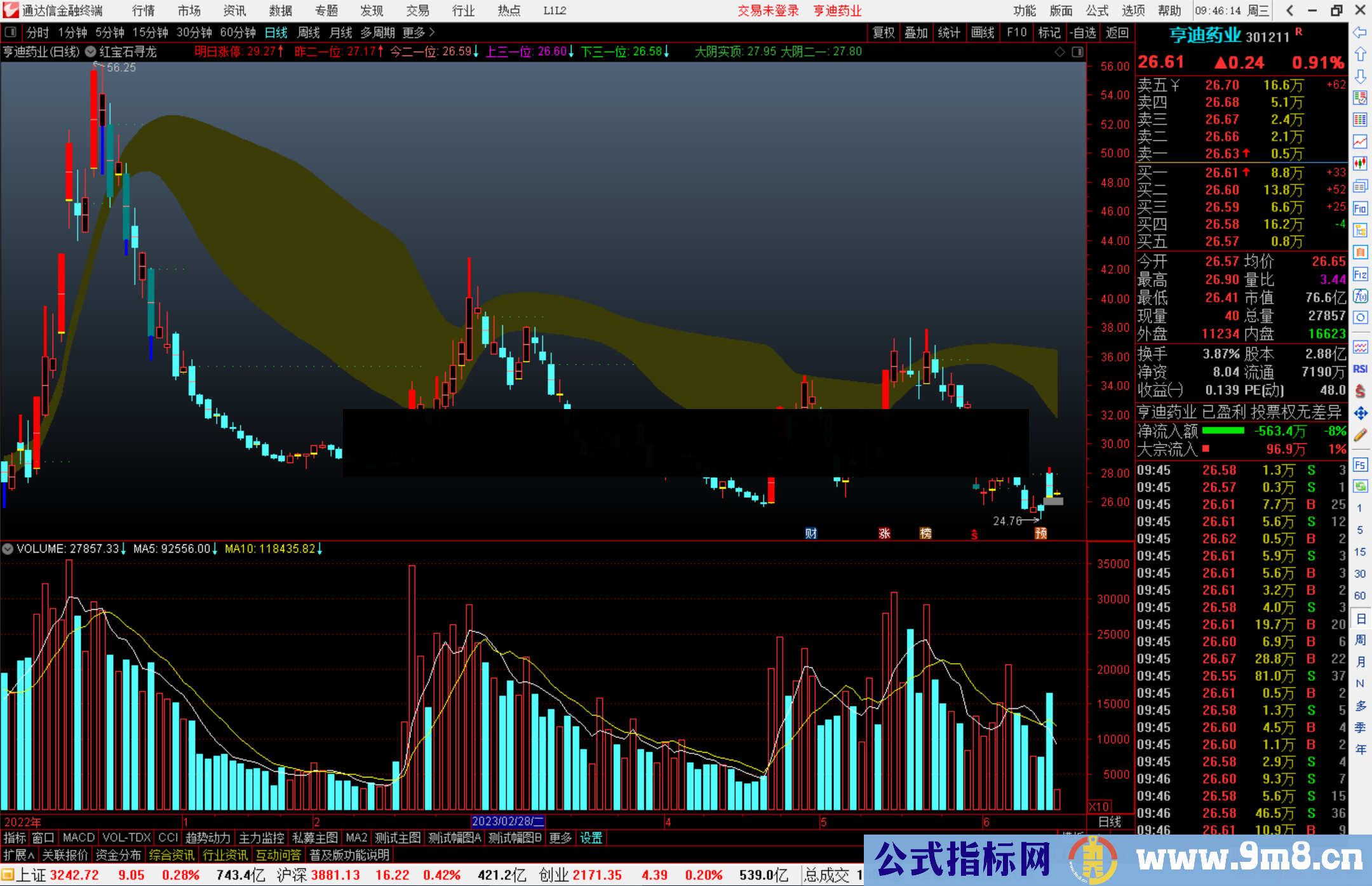Click the 复权 button
1372x886 pixels.
(884, 32)
